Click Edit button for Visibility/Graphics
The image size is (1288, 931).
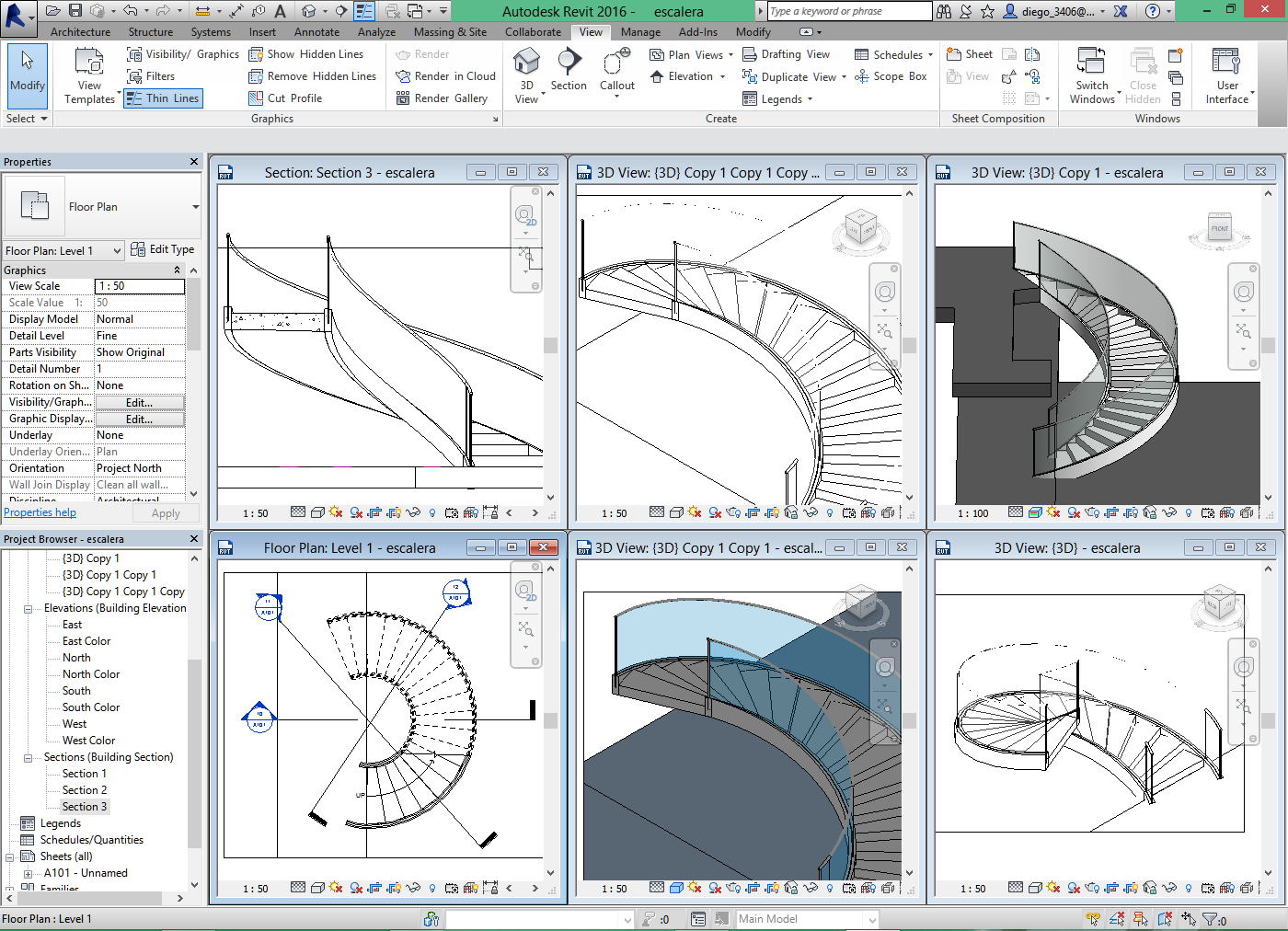click(139, 402)
